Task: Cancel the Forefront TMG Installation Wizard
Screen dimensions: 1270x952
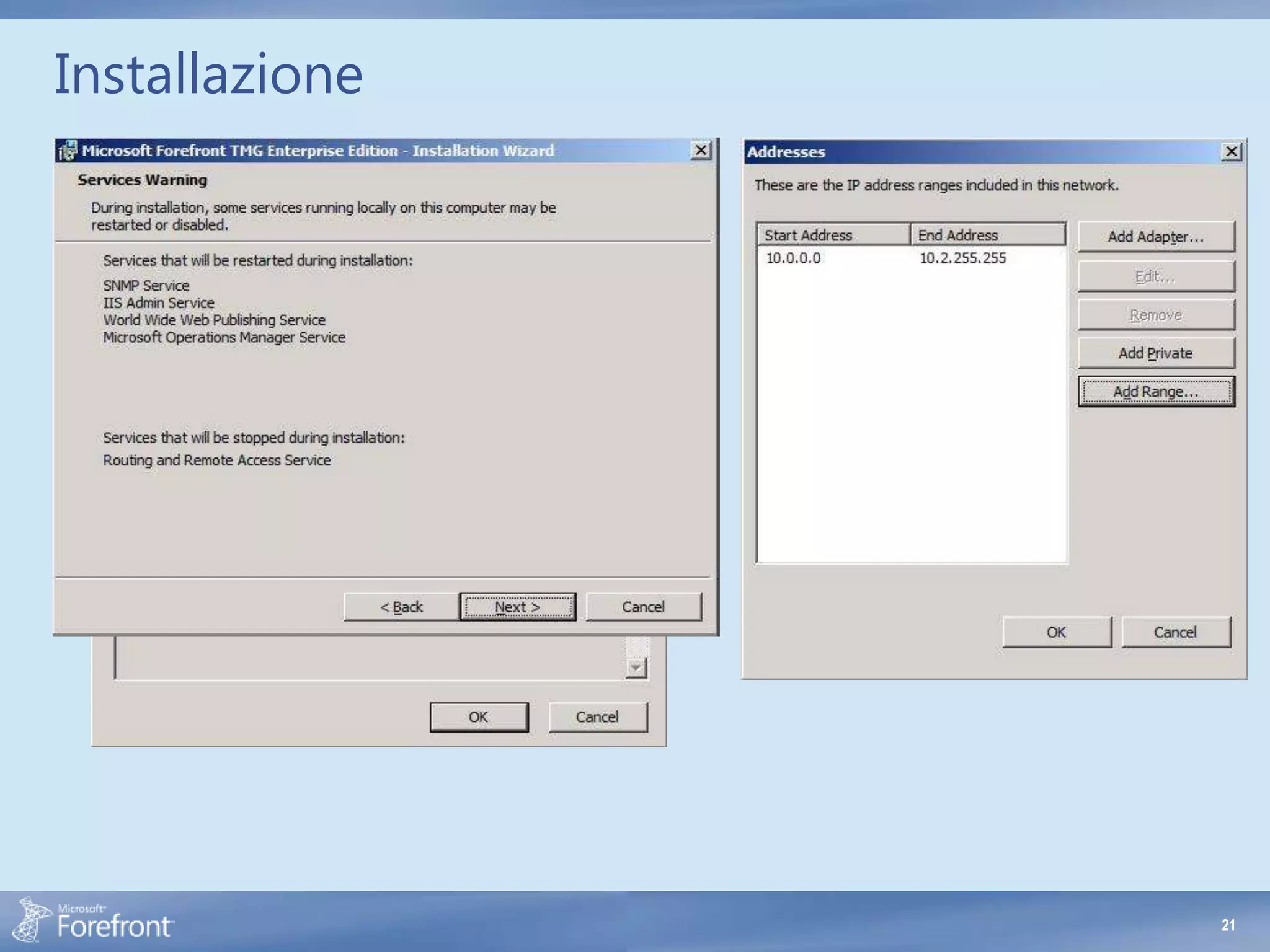Action: point(644,607)
